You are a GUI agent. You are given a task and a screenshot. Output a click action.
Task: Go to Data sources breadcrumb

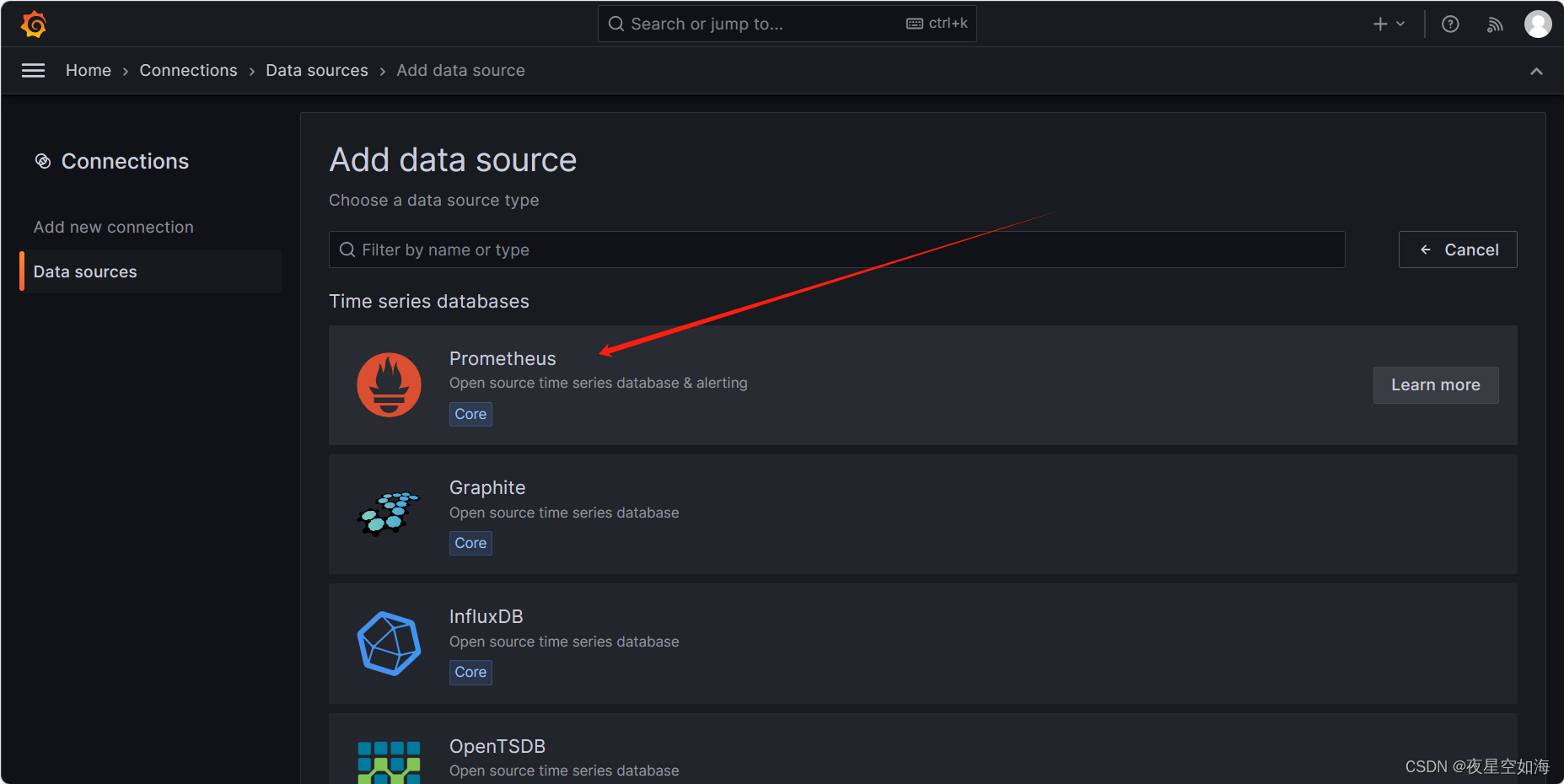coord(317,71)
